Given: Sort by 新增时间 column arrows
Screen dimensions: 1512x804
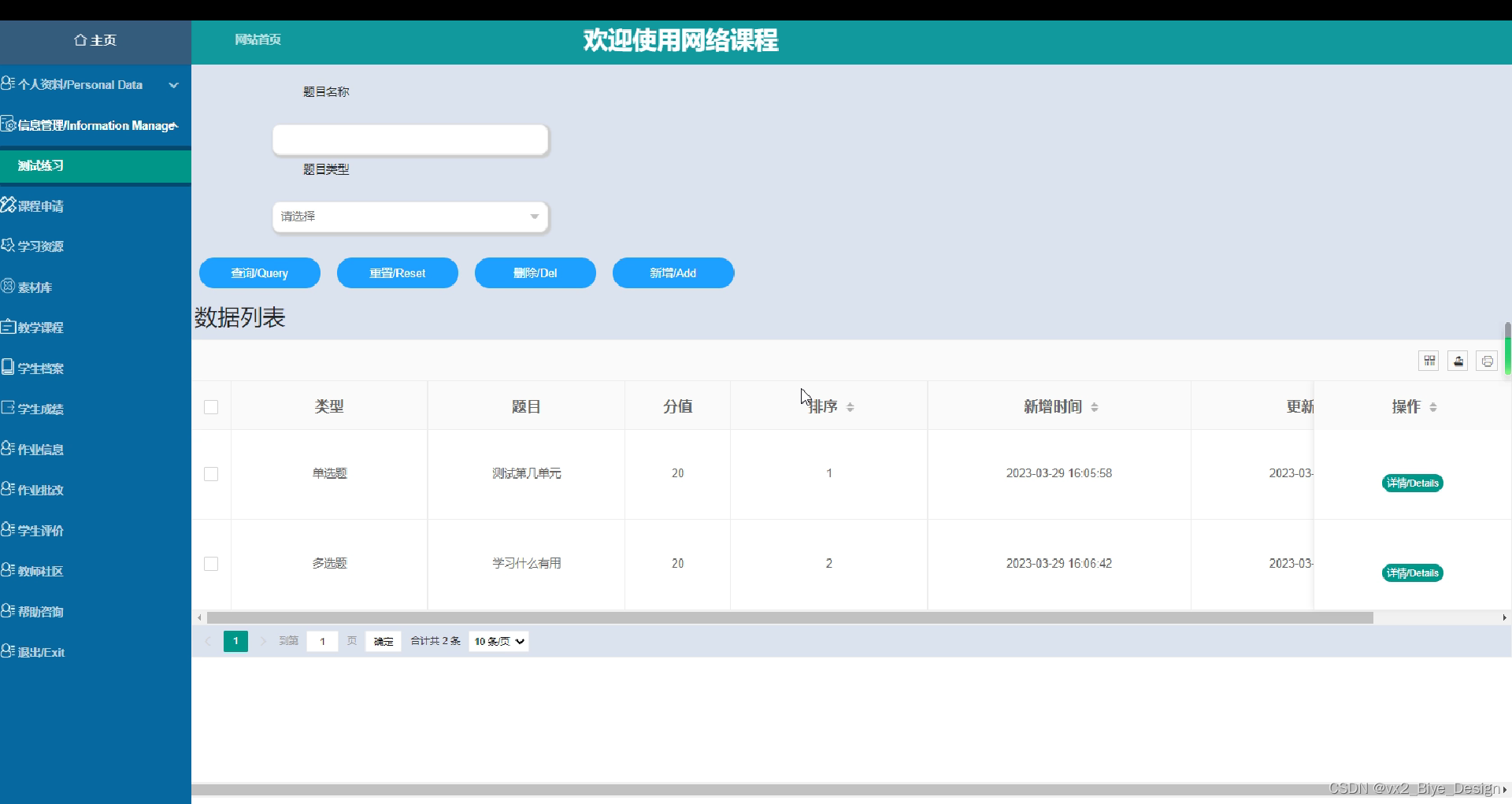Looking at the screenshot, I should coord(1095,407).
